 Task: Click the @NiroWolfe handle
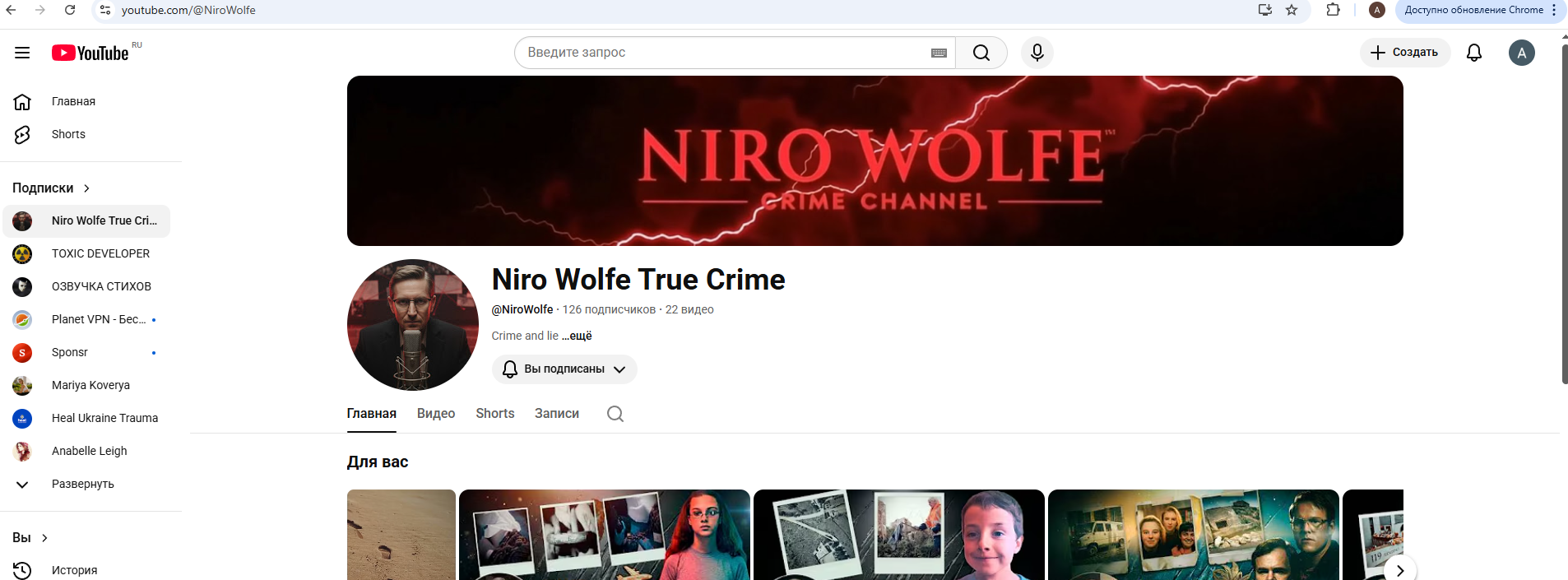[x=522, y=309]
